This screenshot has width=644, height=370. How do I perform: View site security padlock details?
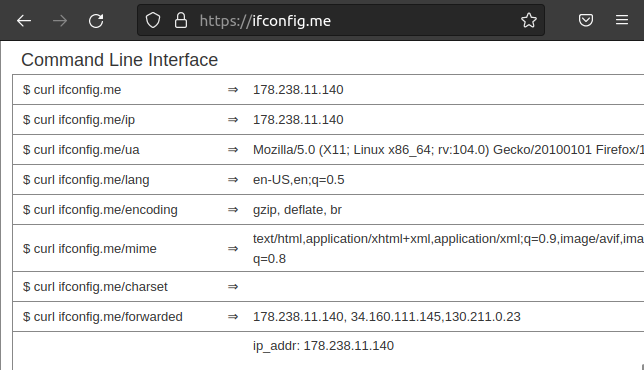coord(181,20)
